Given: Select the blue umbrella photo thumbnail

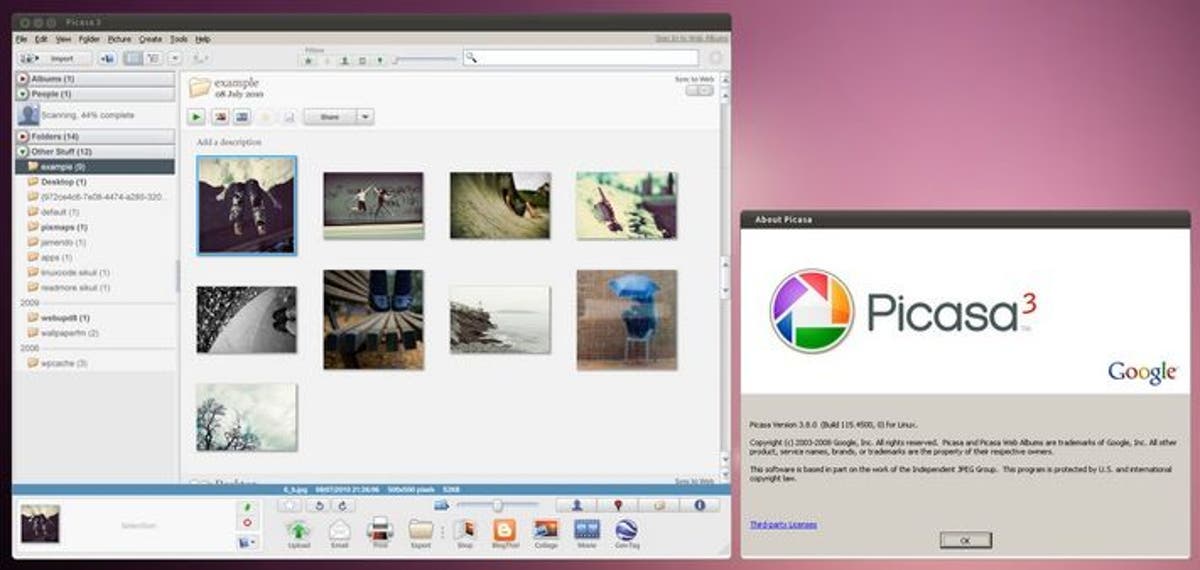Looking at the screenshot, I should click(x=627, y=320).
